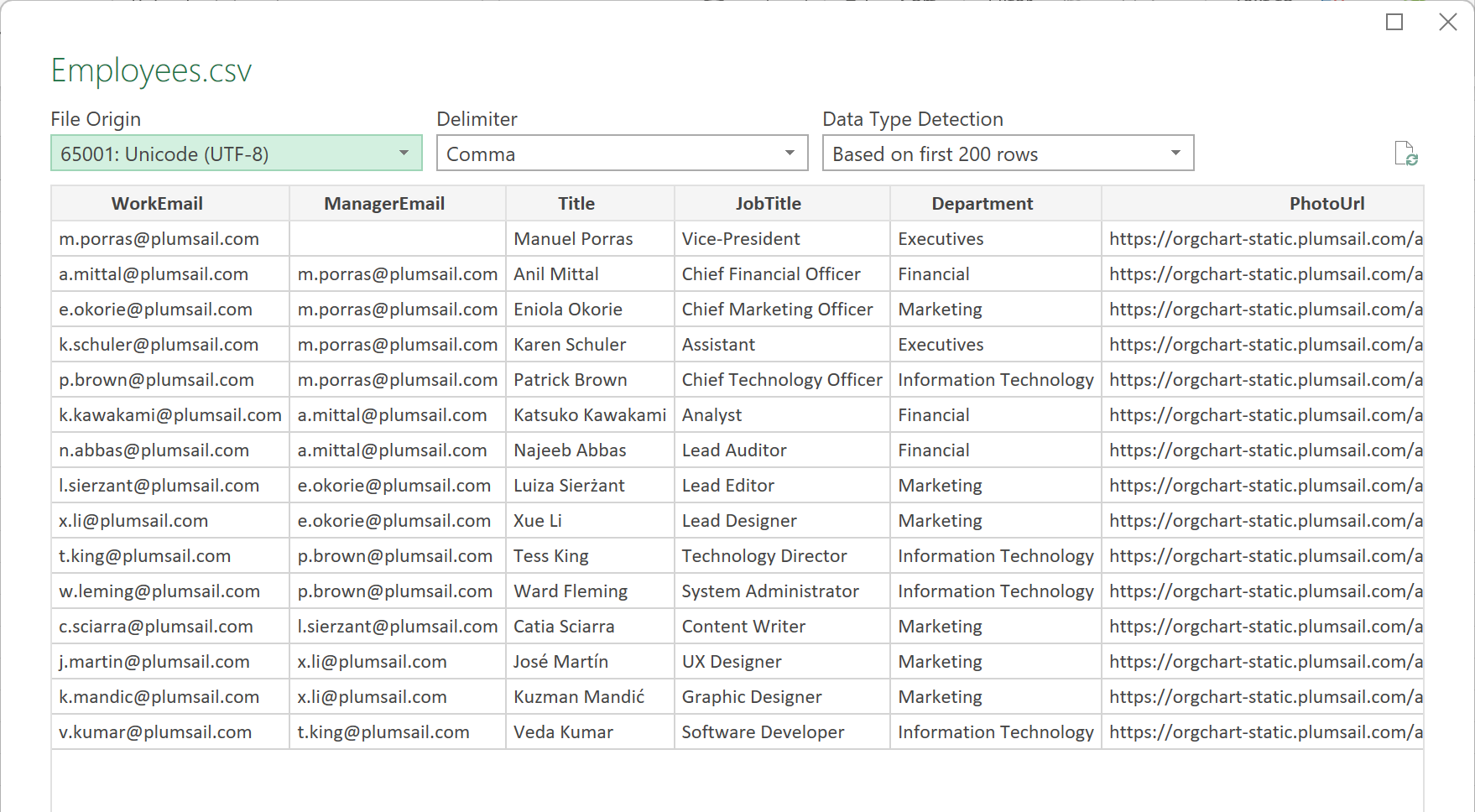Image resolution: width=1475 pixels, height=812 pixels.
Task: Click the j.martin@plumsail.com cell
Action: pos(170,662)
